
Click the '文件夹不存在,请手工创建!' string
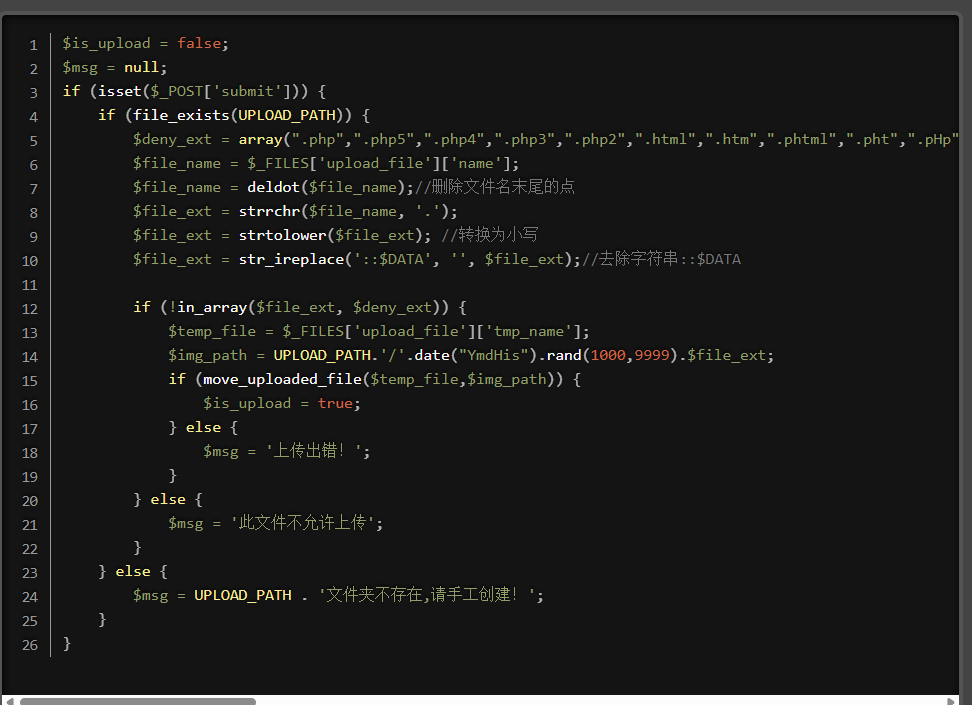[427, 595]
